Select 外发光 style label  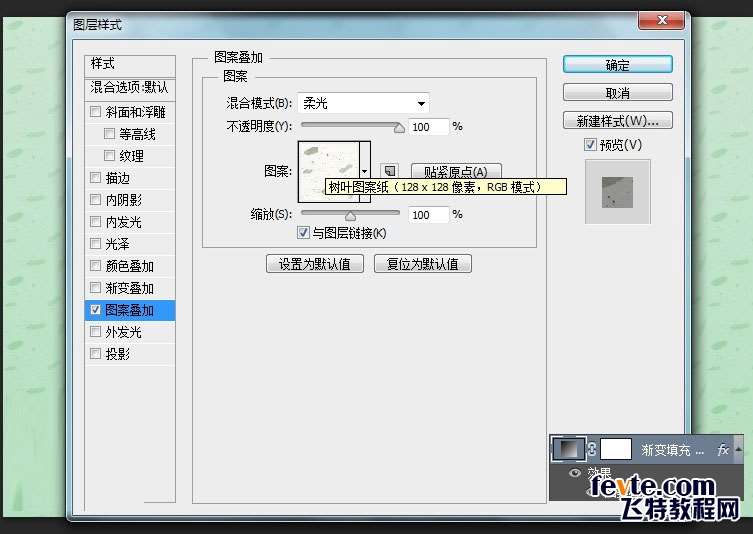(x=123, y=332)
